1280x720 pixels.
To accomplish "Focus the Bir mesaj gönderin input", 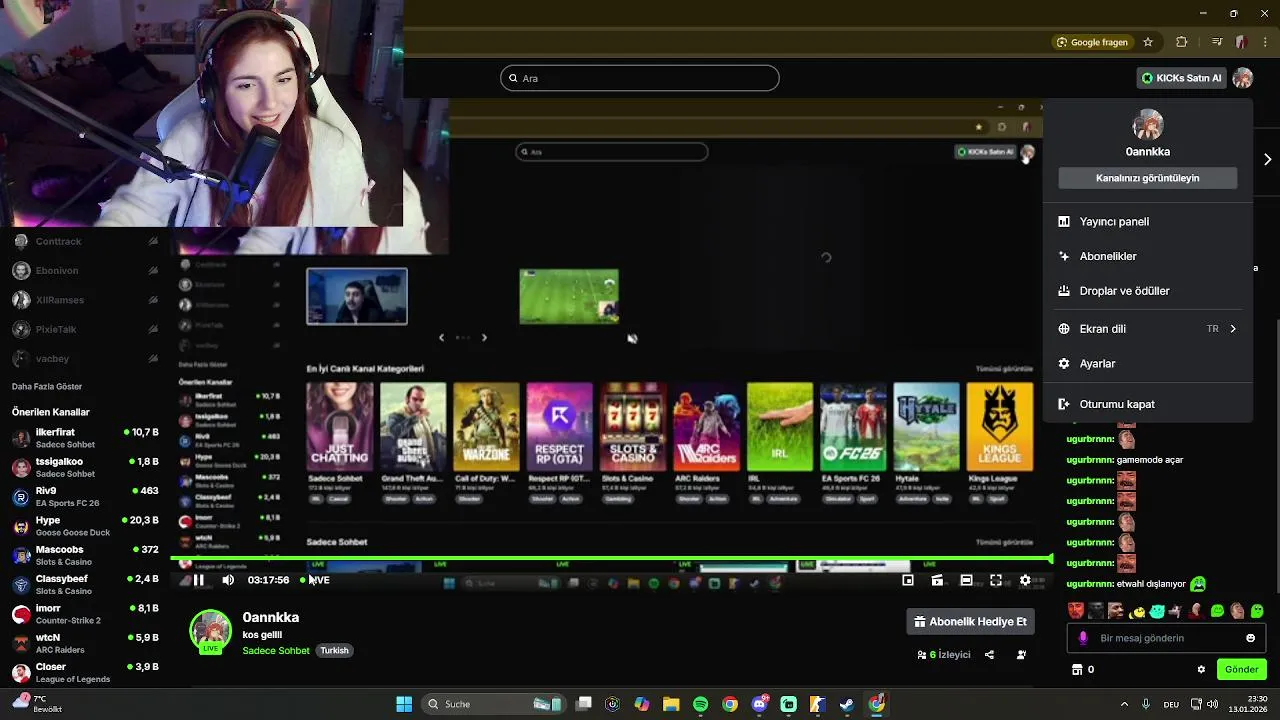I will (1165, 638).
